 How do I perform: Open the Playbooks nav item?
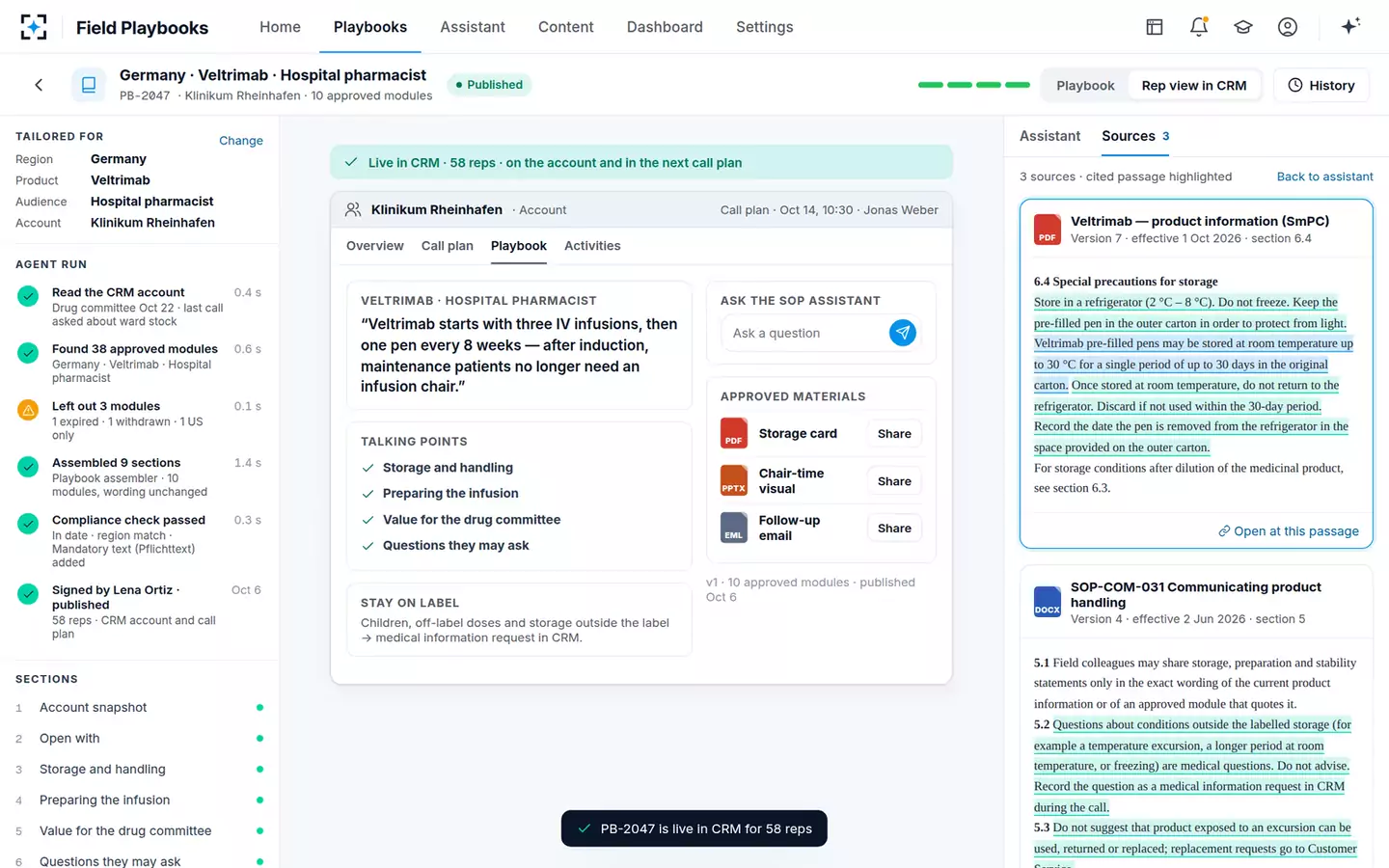(370, 27)
